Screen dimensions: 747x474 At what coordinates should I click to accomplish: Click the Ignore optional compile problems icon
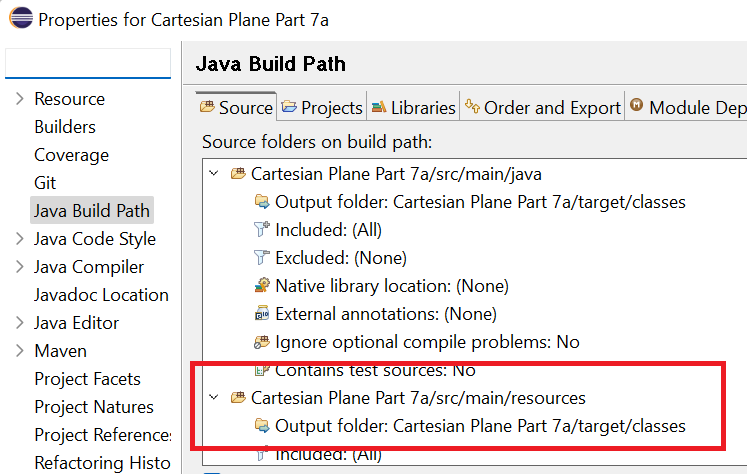click(262, 342)
